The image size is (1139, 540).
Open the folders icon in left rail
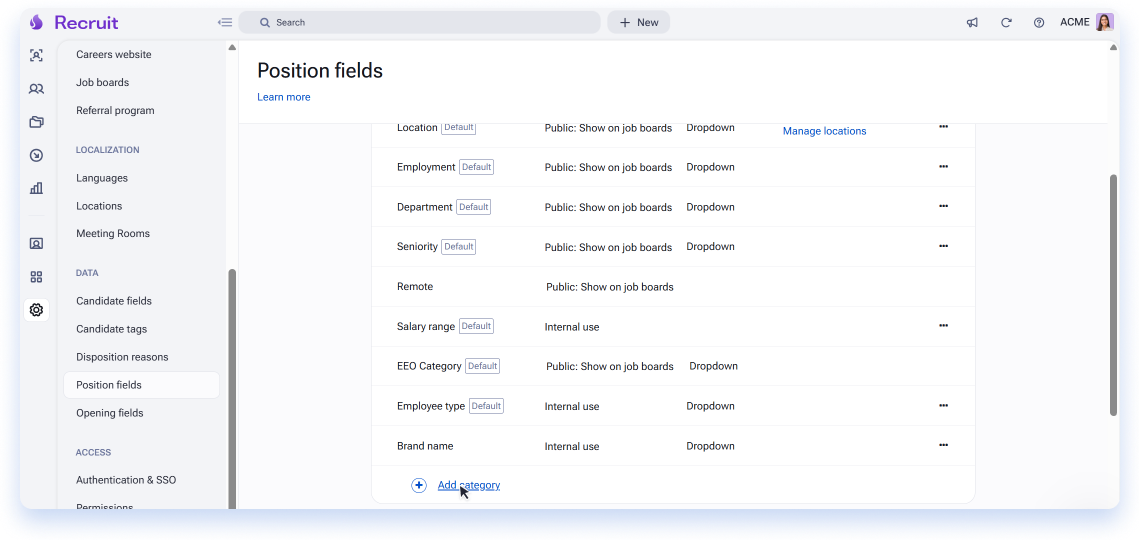point(36,122)
